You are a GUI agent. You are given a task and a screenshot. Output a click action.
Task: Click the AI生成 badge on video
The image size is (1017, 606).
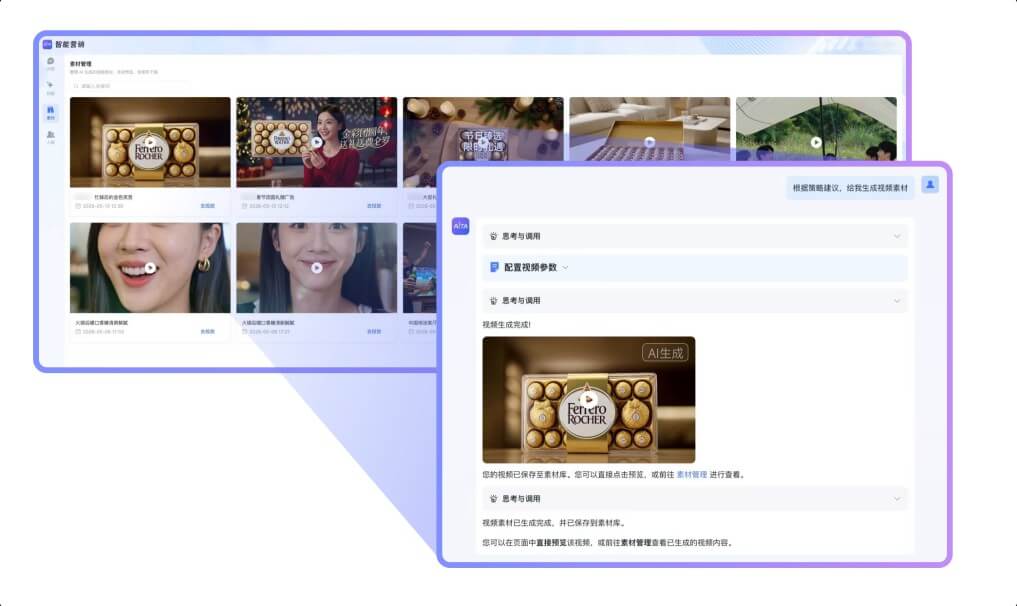[x=665, y=353]
